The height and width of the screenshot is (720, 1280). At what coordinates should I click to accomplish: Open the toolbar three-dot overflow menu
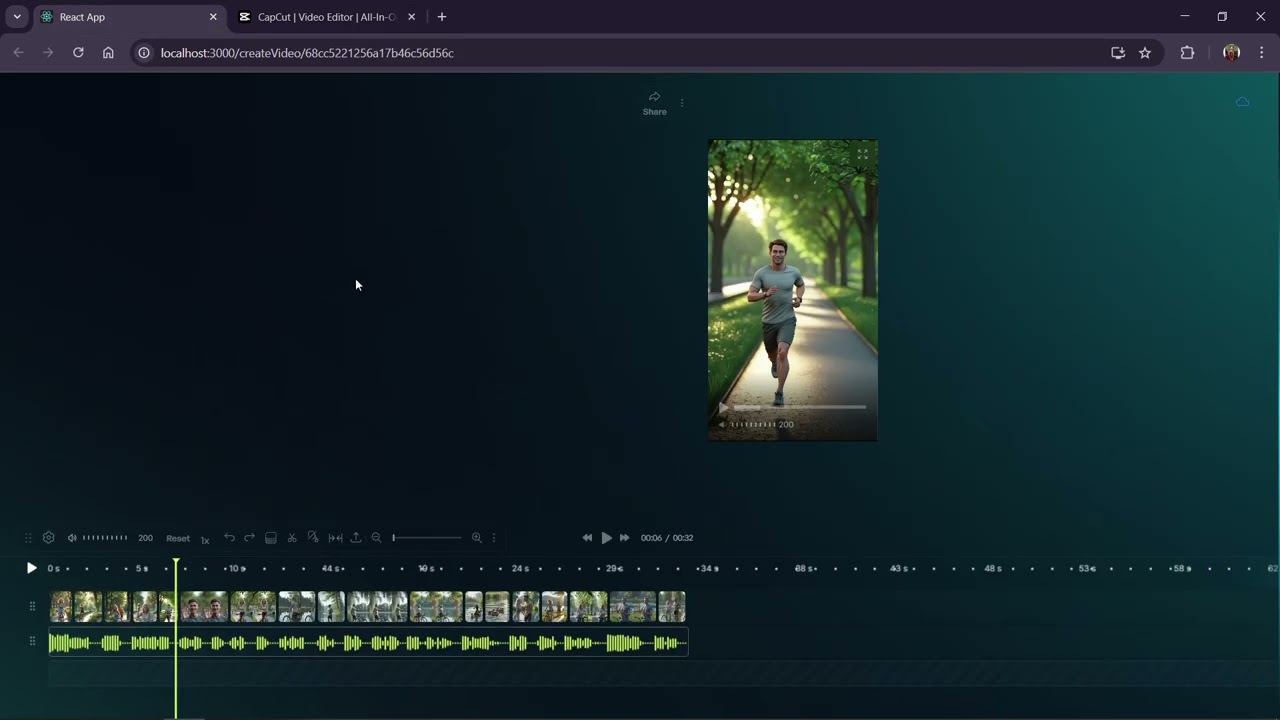click(x=494, y=538)
